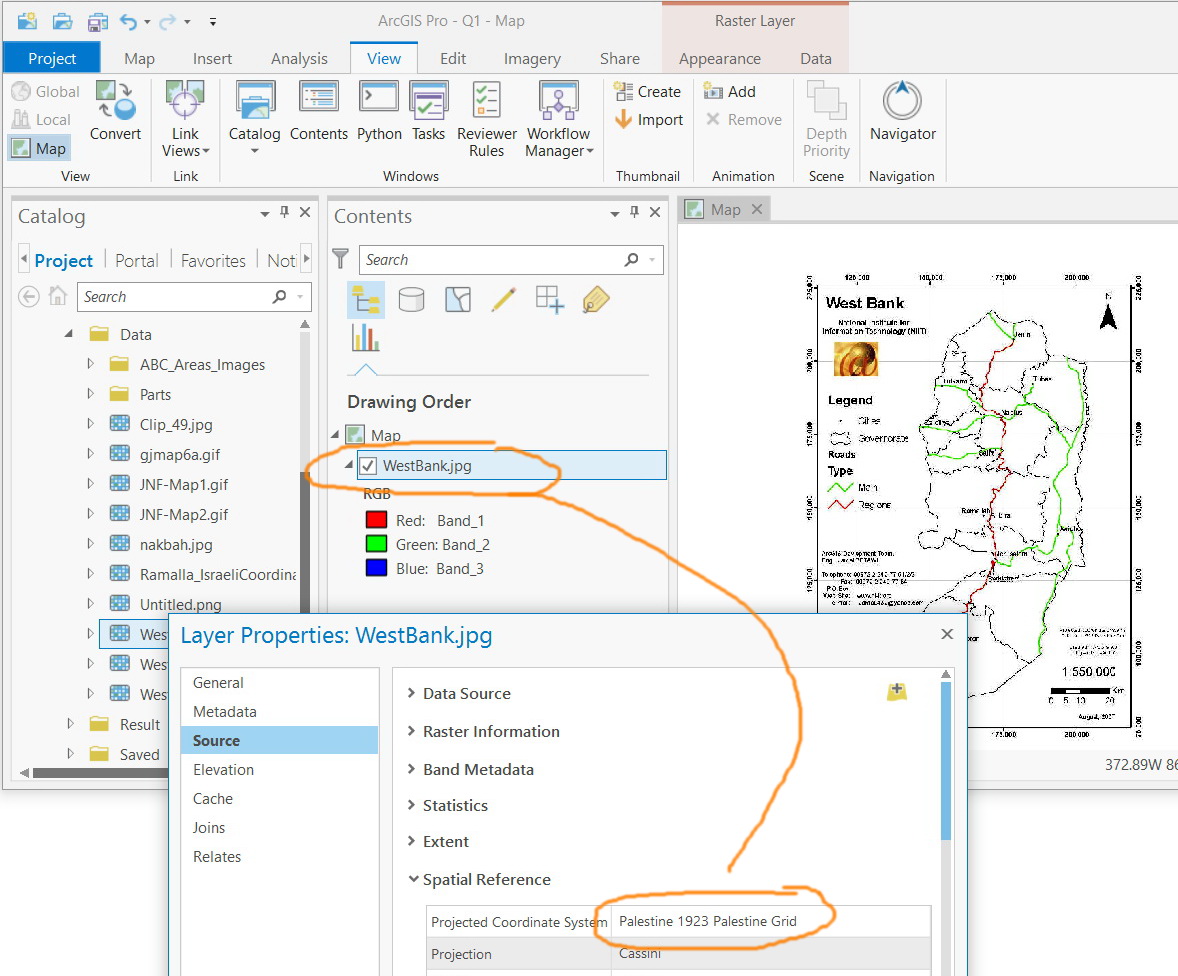This screenshot has height=976, width=1178.
Task: Expand the Data Source section
Action: (412, 693)
